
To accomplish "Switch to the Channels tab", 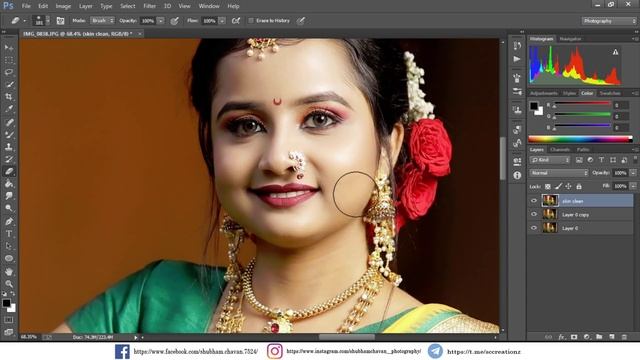I will 560,149.
